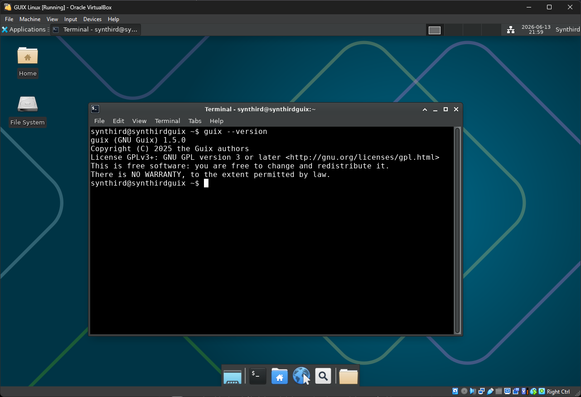Click the network connection tray icon
Image resolution: width=581 pixels, height=397 pixels.
click(511, 30)
